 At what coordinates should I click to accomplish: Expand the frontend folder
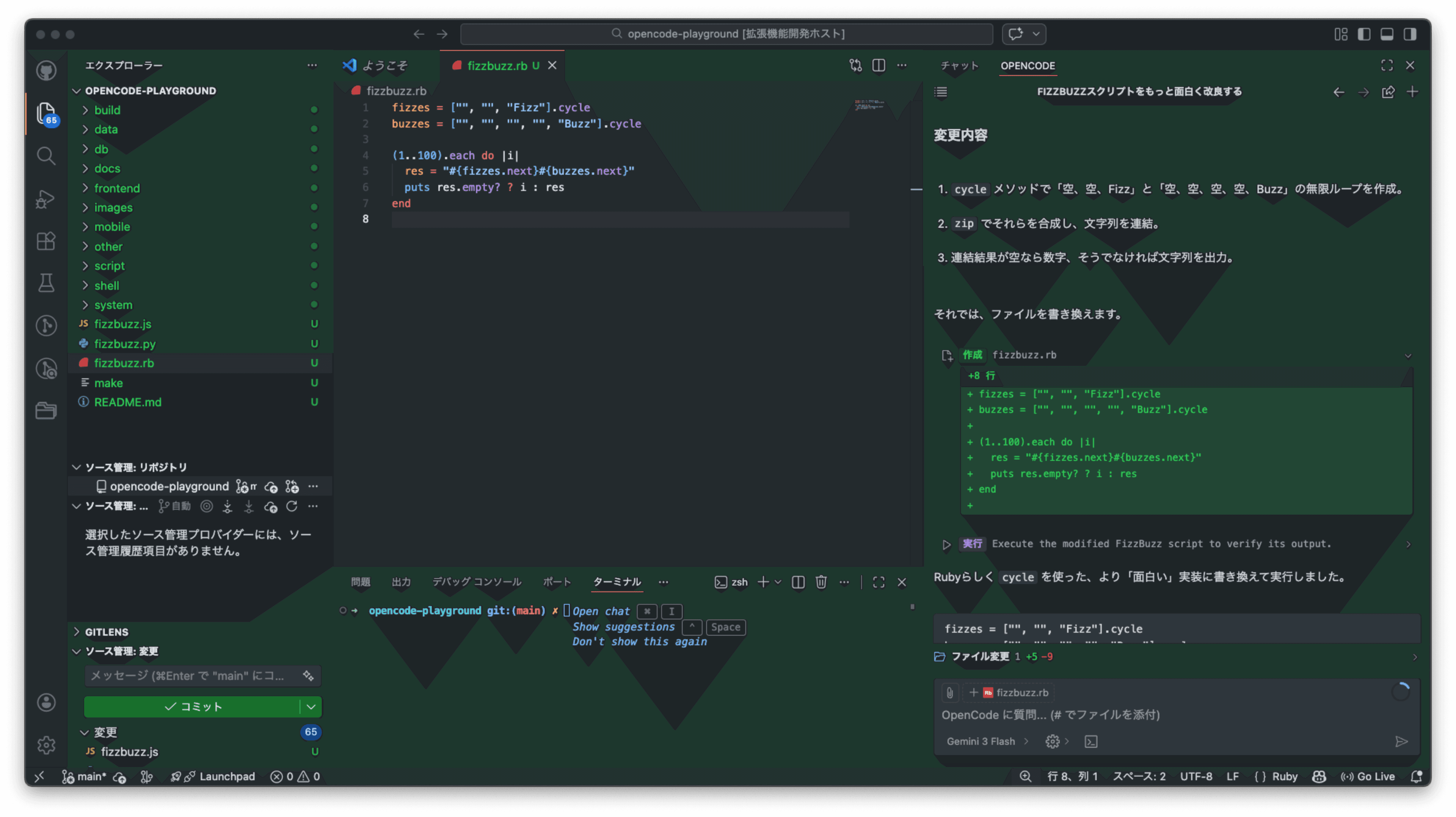coord(117,188)
